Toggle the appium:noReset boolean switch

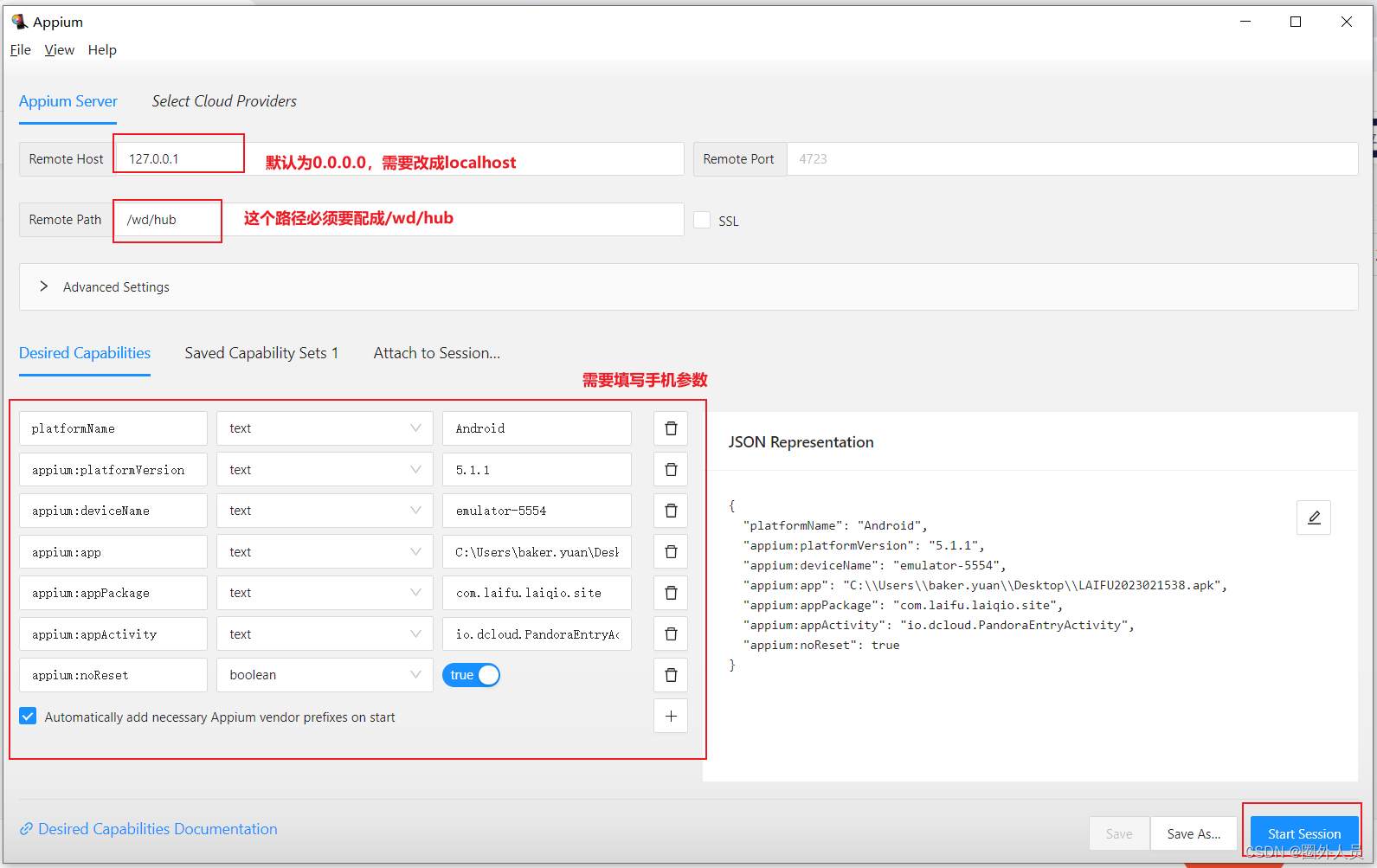(471, 675)
